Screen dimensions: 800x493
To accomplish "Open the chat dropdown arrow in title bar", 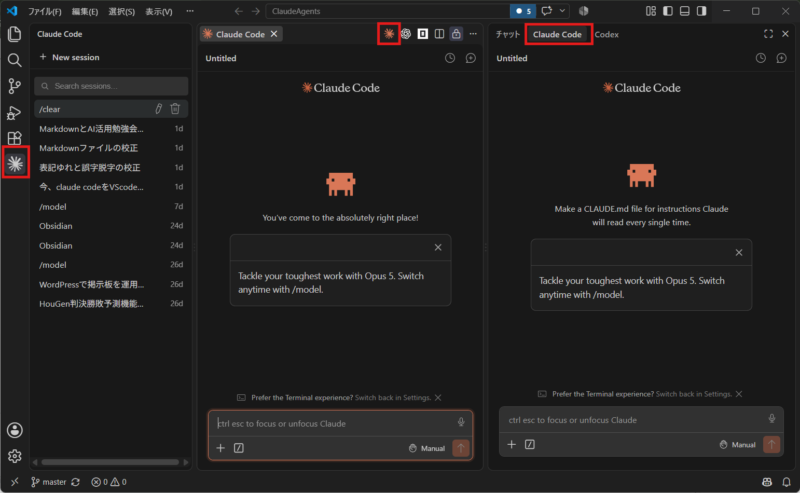I will (562, 11).
